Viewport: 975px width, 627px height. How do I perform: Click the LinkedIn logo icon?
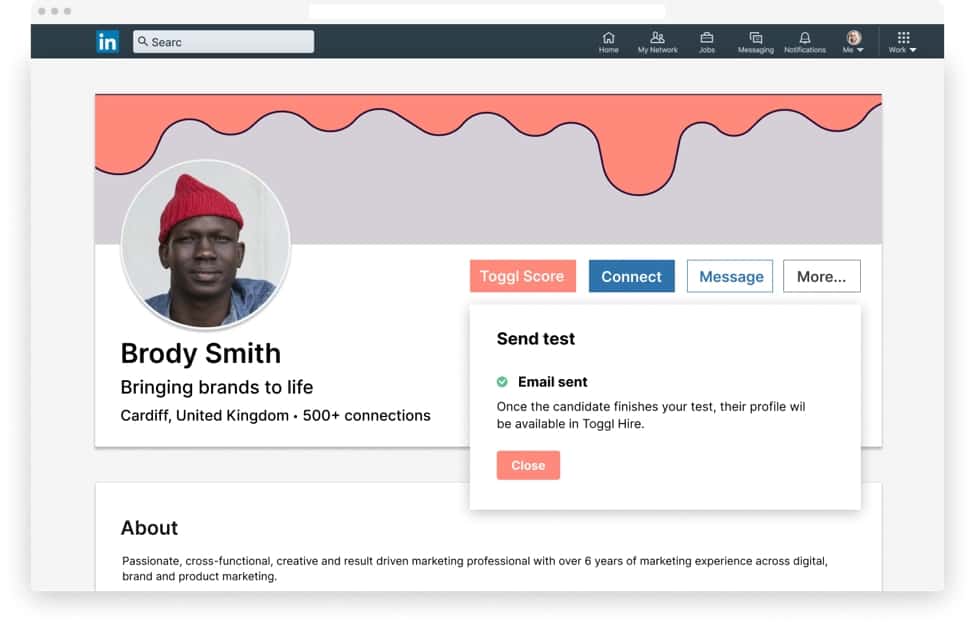108,41
